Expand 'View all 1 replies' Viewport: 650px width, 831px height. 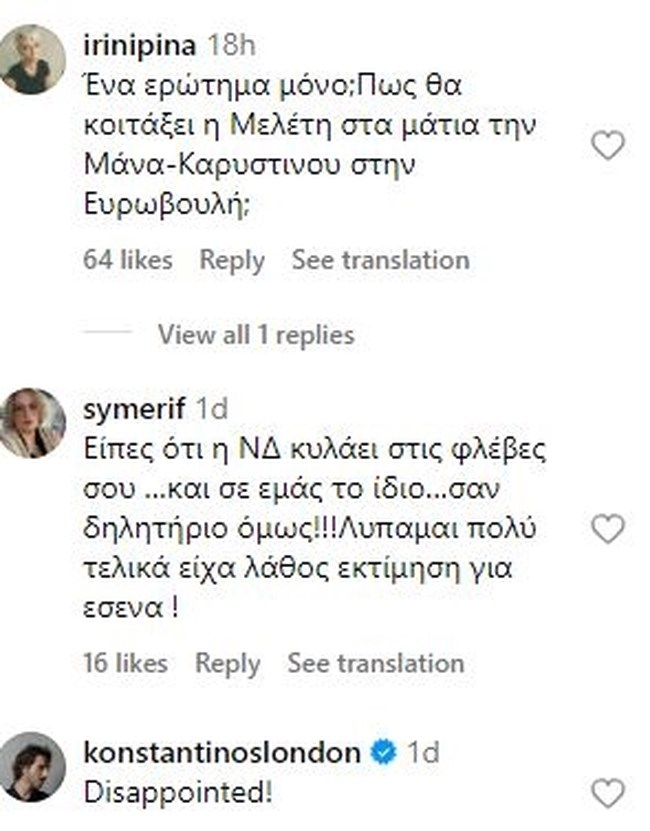(255, 334)
